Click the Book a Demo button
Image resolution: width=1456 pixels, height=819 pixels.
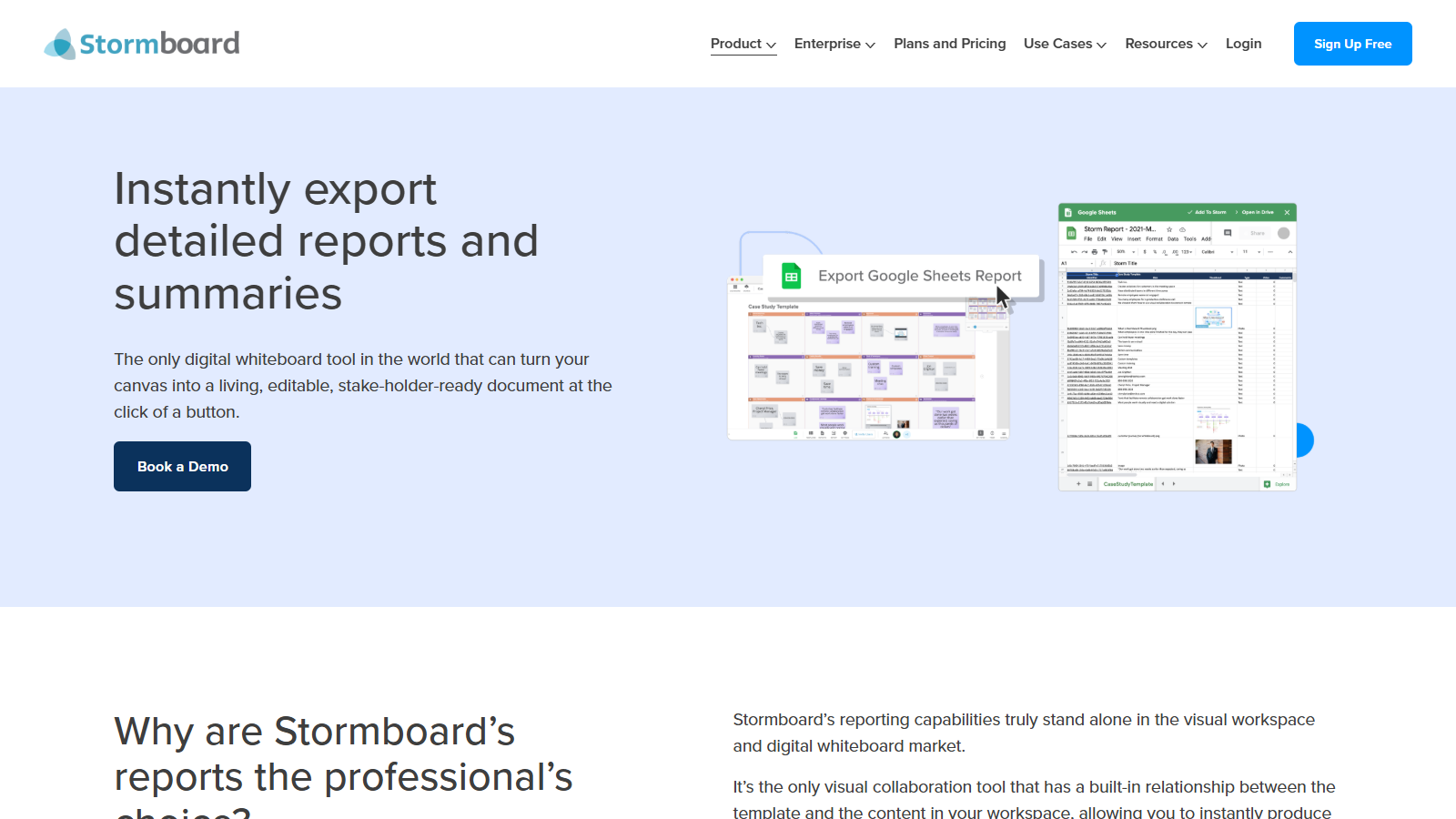(x=182, y=466)
